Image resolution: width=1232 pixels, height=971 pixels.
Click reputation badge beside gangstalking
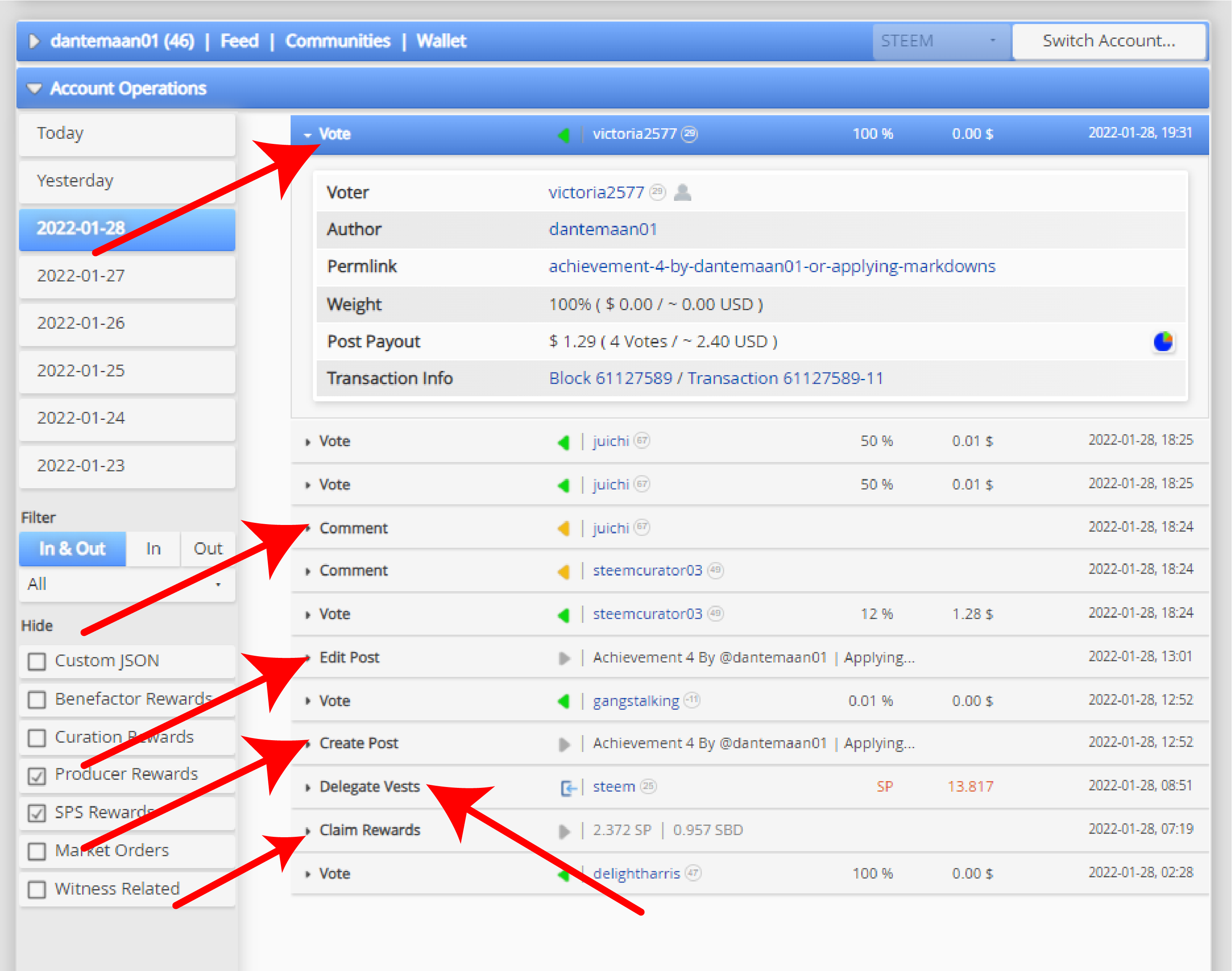(692, 700)
